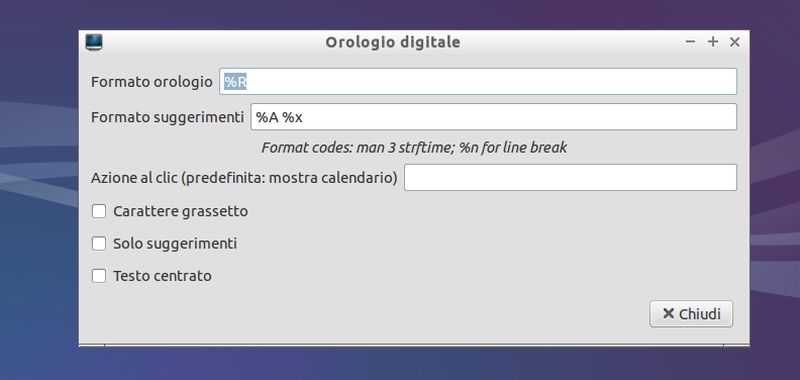Click the Azione al clic label text

click(244, 178)
